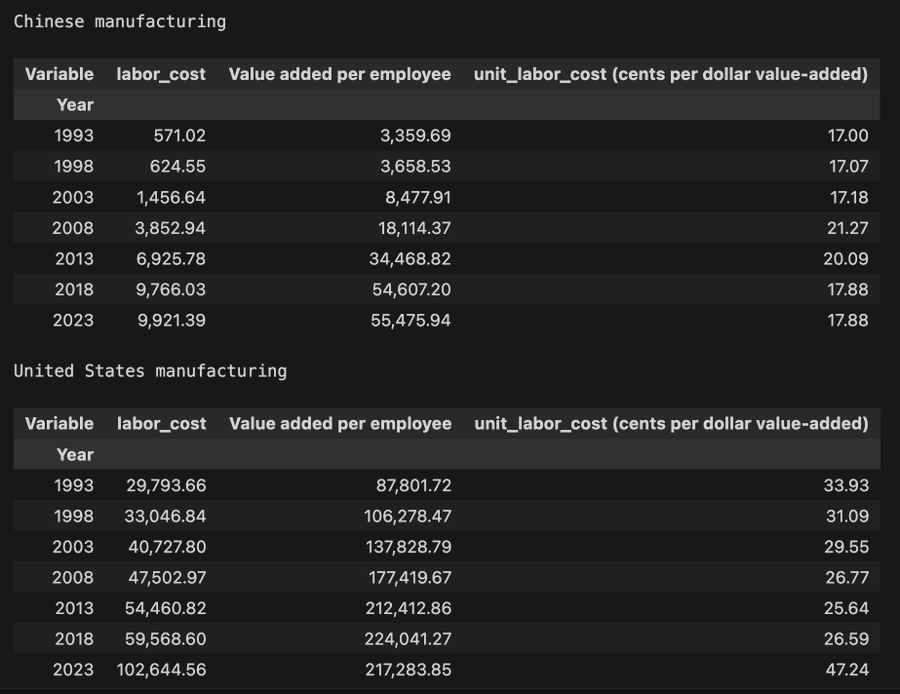The image size is (900, 694).
Task: Click value added cell 18,114.37
Action: tap(414, 228)
